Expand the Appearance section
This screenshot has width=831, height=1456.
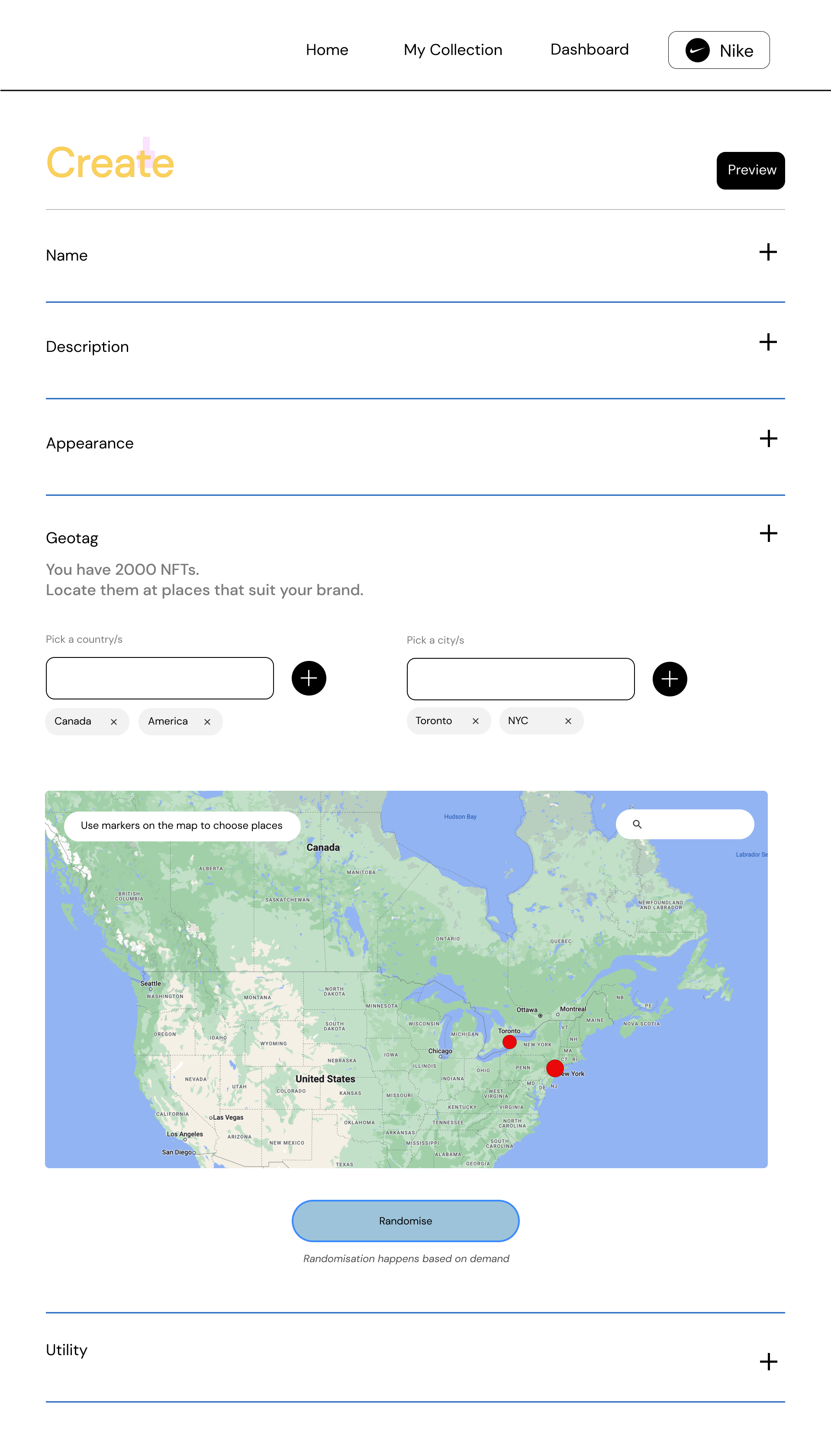coord(768,439)
